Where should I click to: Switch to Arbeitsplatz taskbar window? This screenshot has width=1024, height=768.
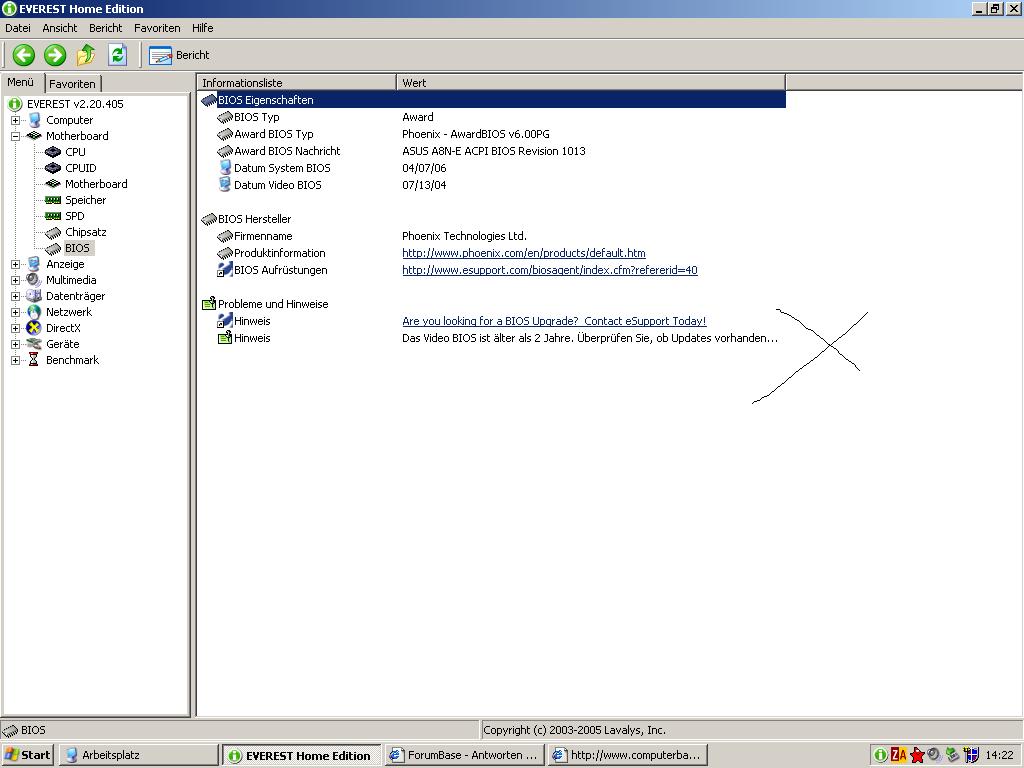point(138,755)
